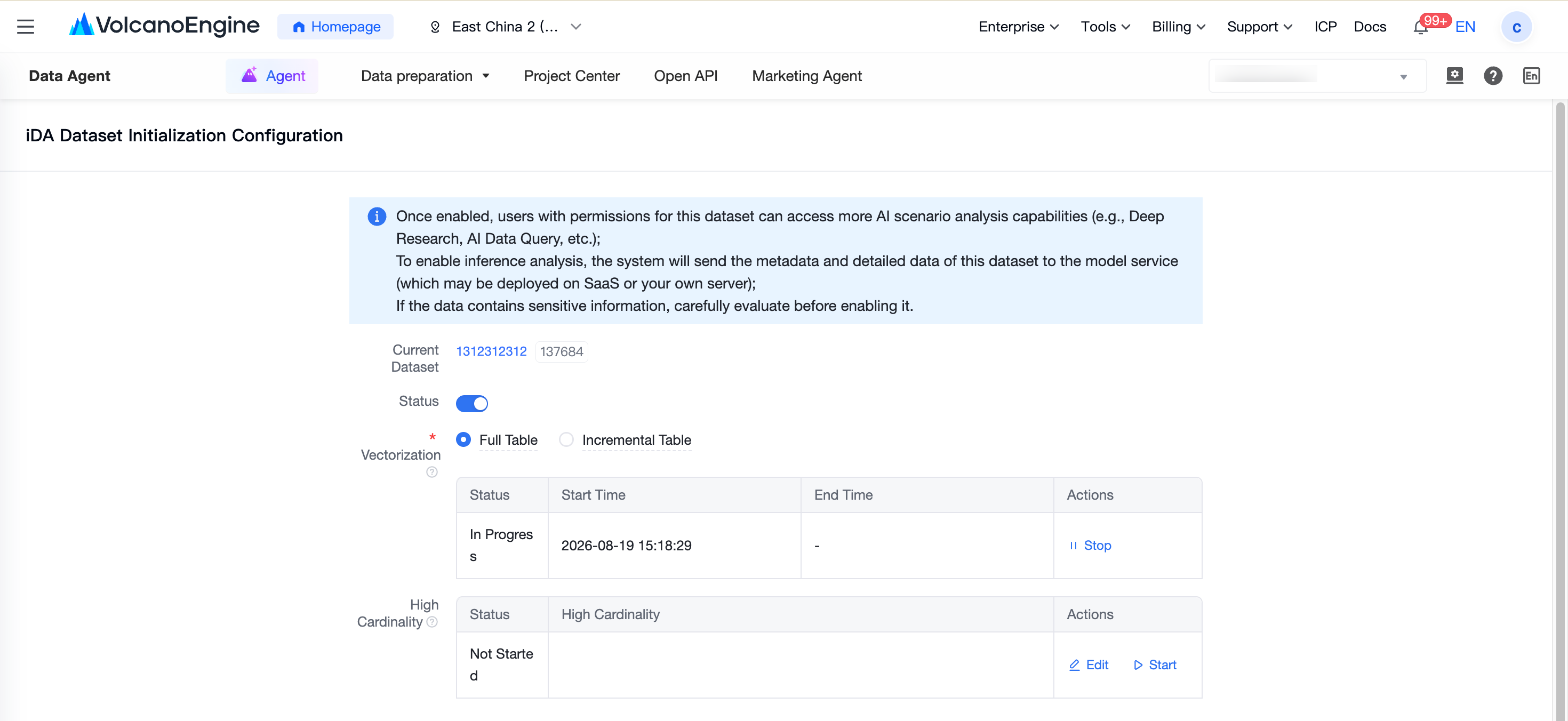1568x721 pixels.
Task: Open the project selector combo box
Action: (x=1317, y=76)
